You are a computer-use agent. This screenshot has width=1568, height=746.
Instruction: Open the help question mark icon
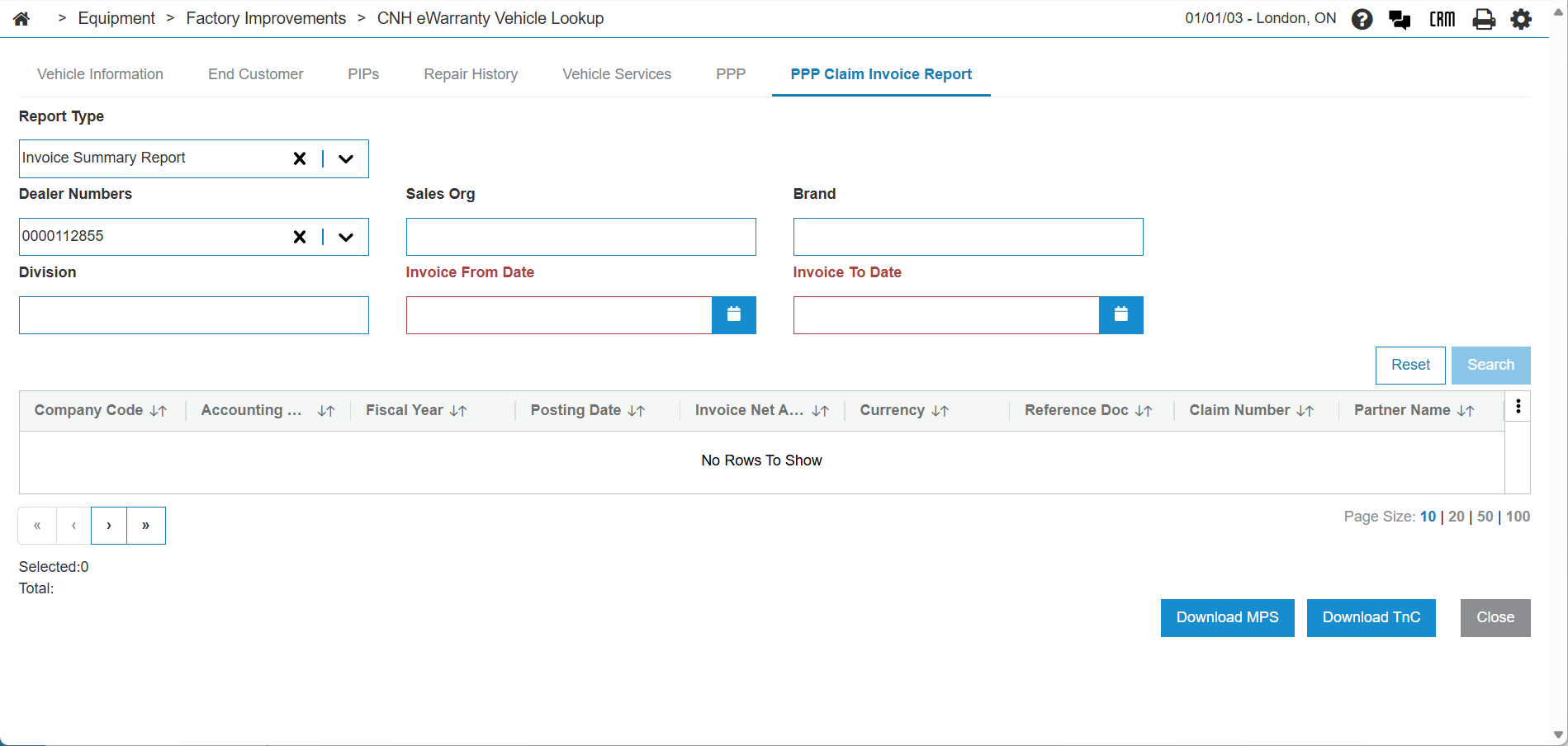[x=1362, y=19]
